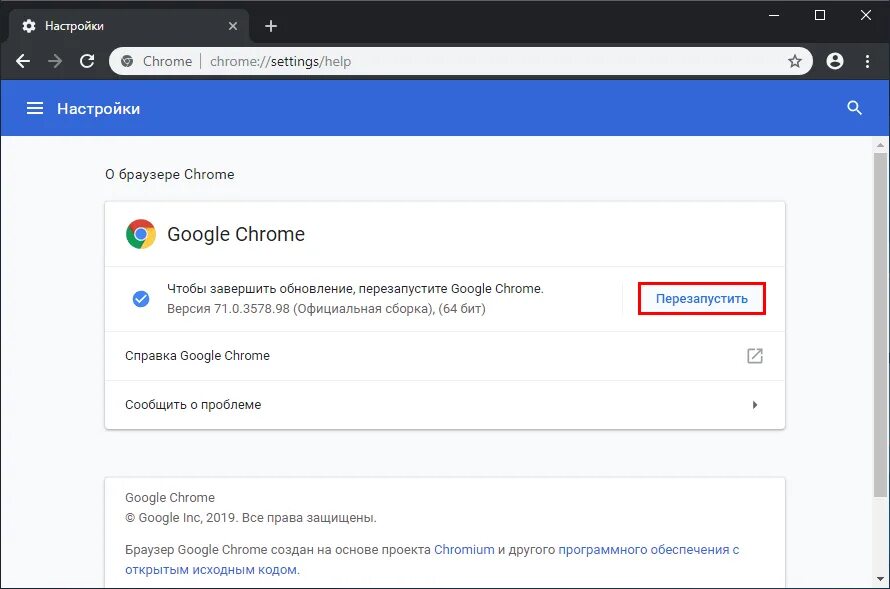
Task: Follow the Chromium link
Action: pos(464,549)
